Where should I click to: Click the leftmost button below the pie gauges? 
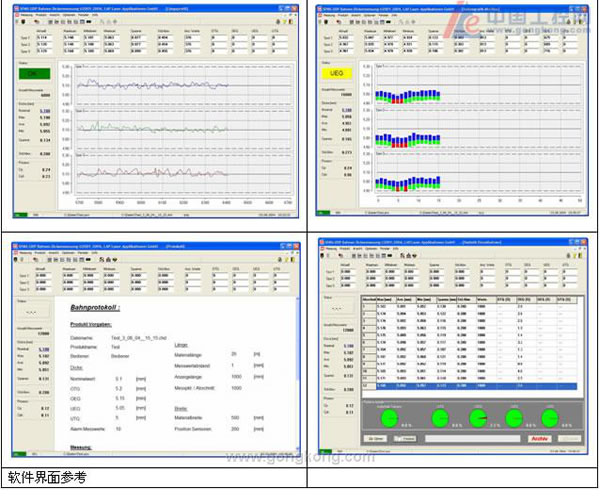(375, 438)
